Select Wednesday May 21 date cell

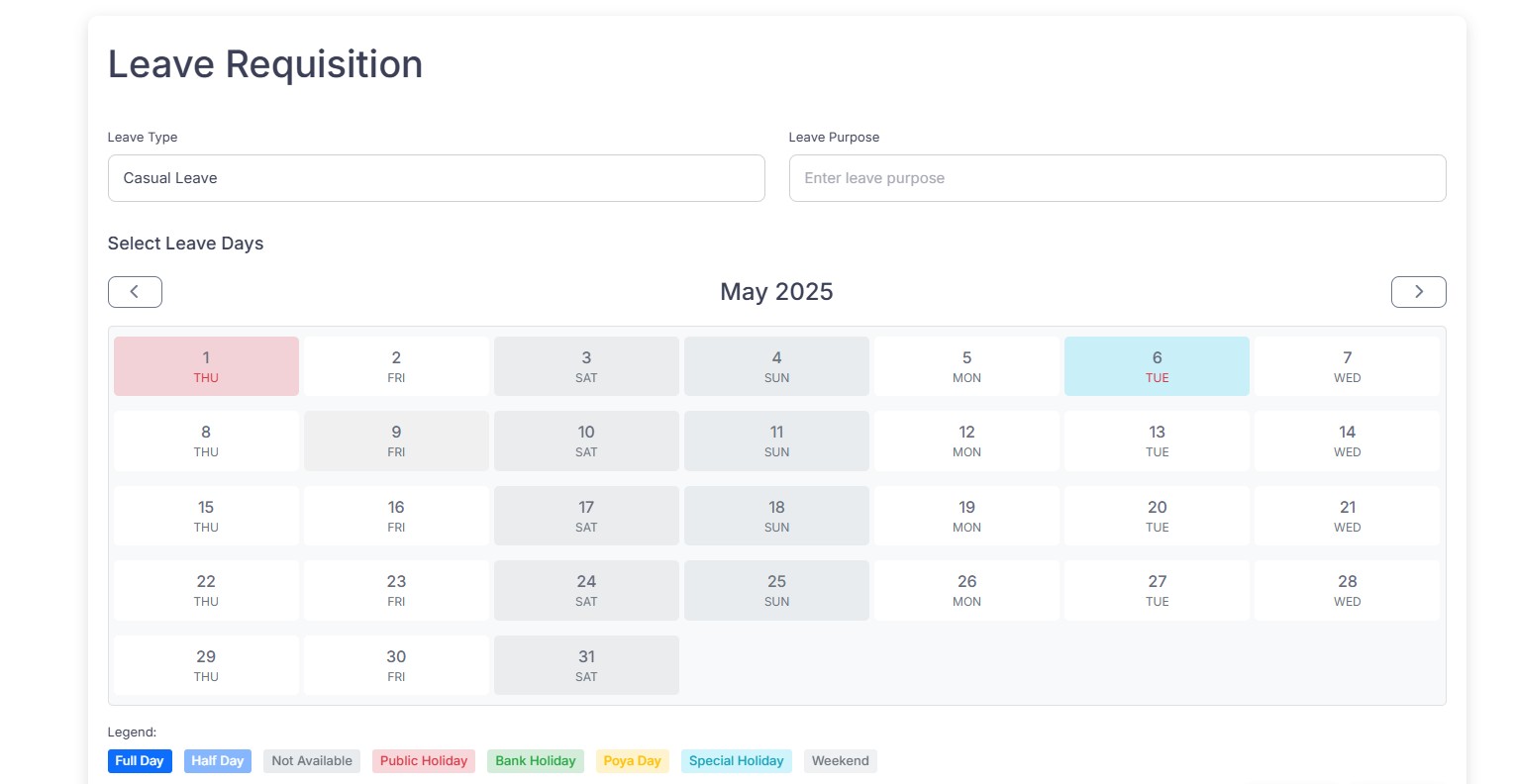tap(1347, 516)
